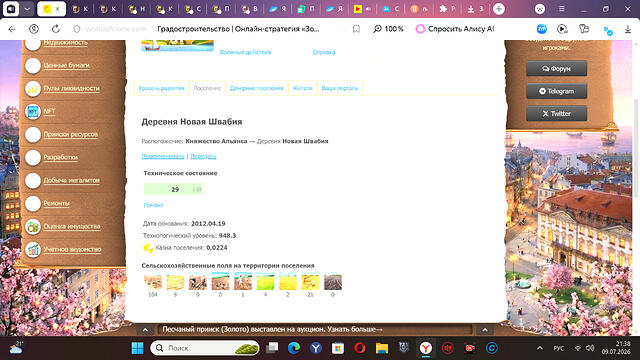Screen dimensions: 640x360
Task: Expand the news ticker left chevron
Action: pos(145,330)
